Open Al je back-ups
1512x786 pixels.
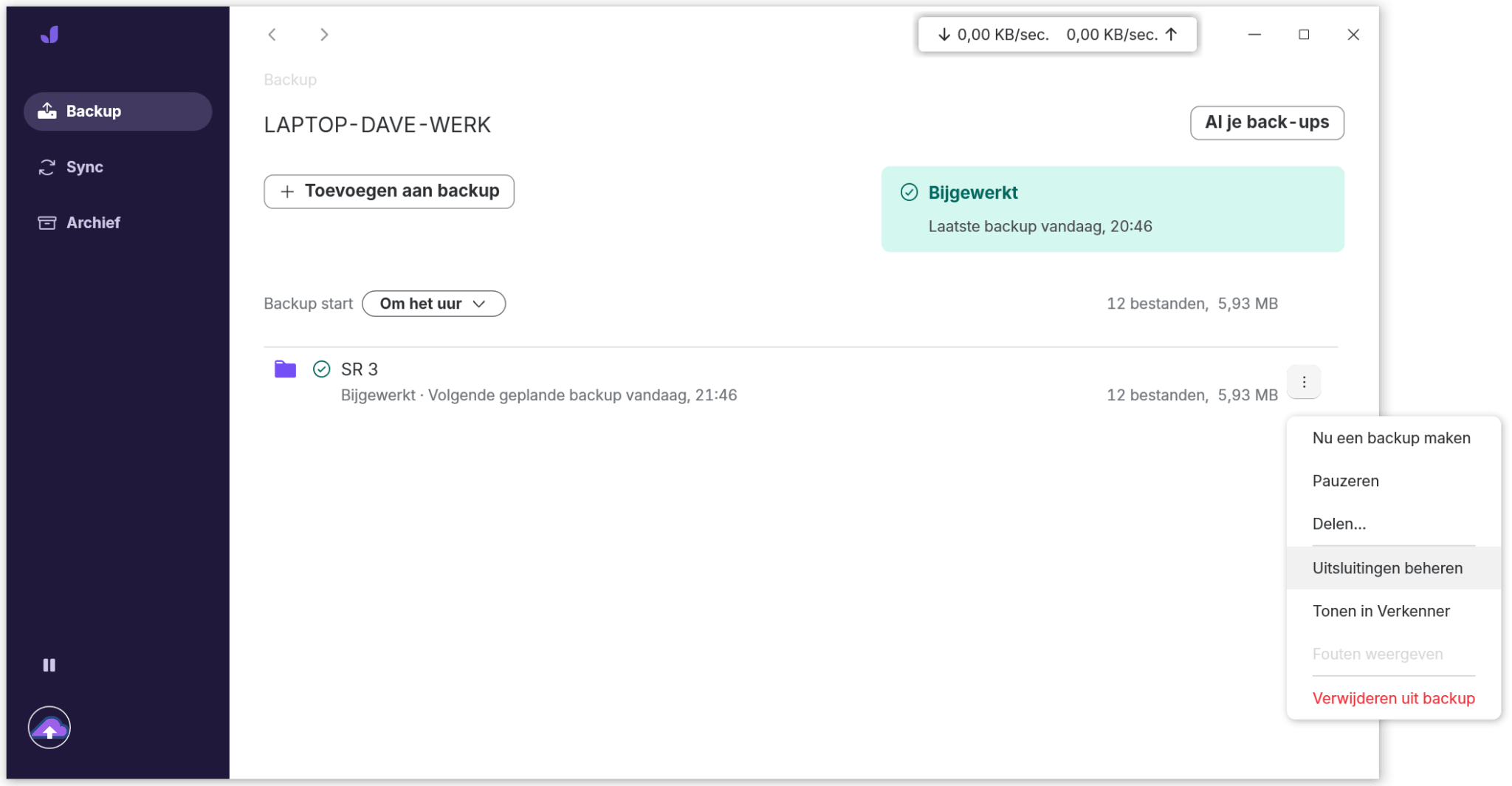(x=1267, y=123)
